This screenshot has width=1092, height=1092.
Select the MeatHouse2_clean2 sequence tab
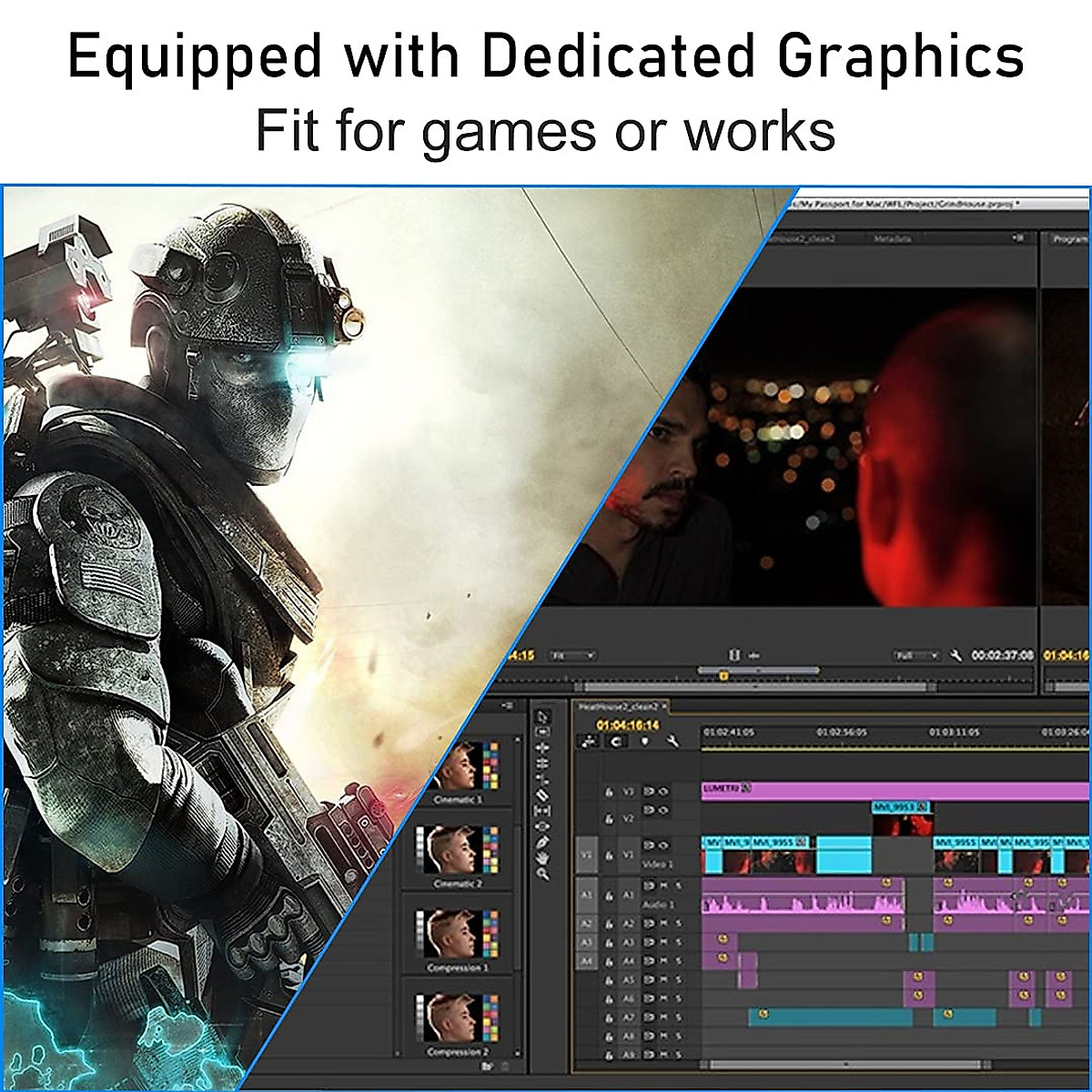click(x=617, y=706)
